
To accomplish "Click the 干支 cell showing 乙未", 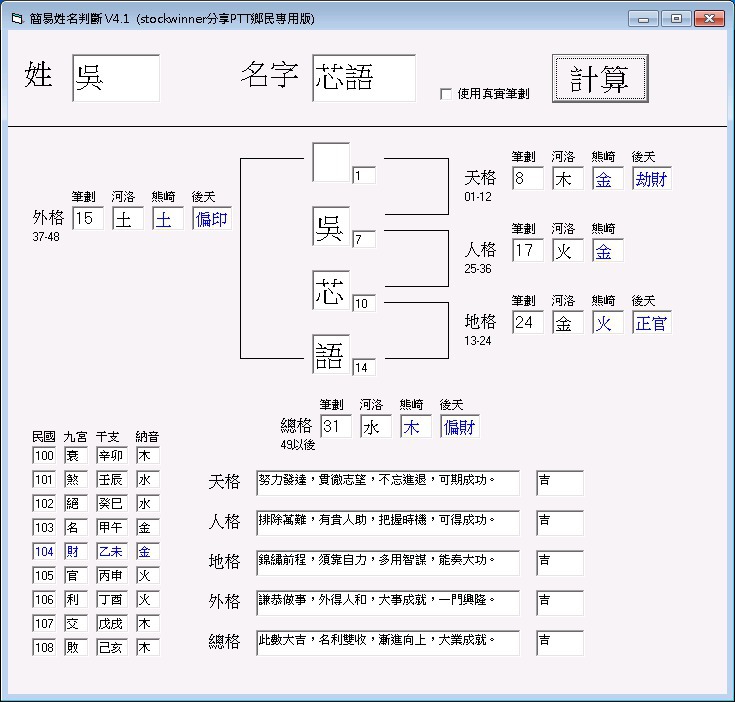I will point(112,552).
